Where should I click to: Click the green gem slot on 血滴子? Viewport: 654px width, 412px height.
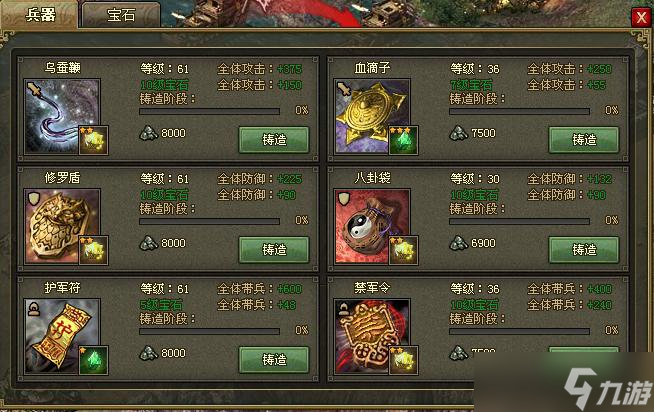coord(403,140)
